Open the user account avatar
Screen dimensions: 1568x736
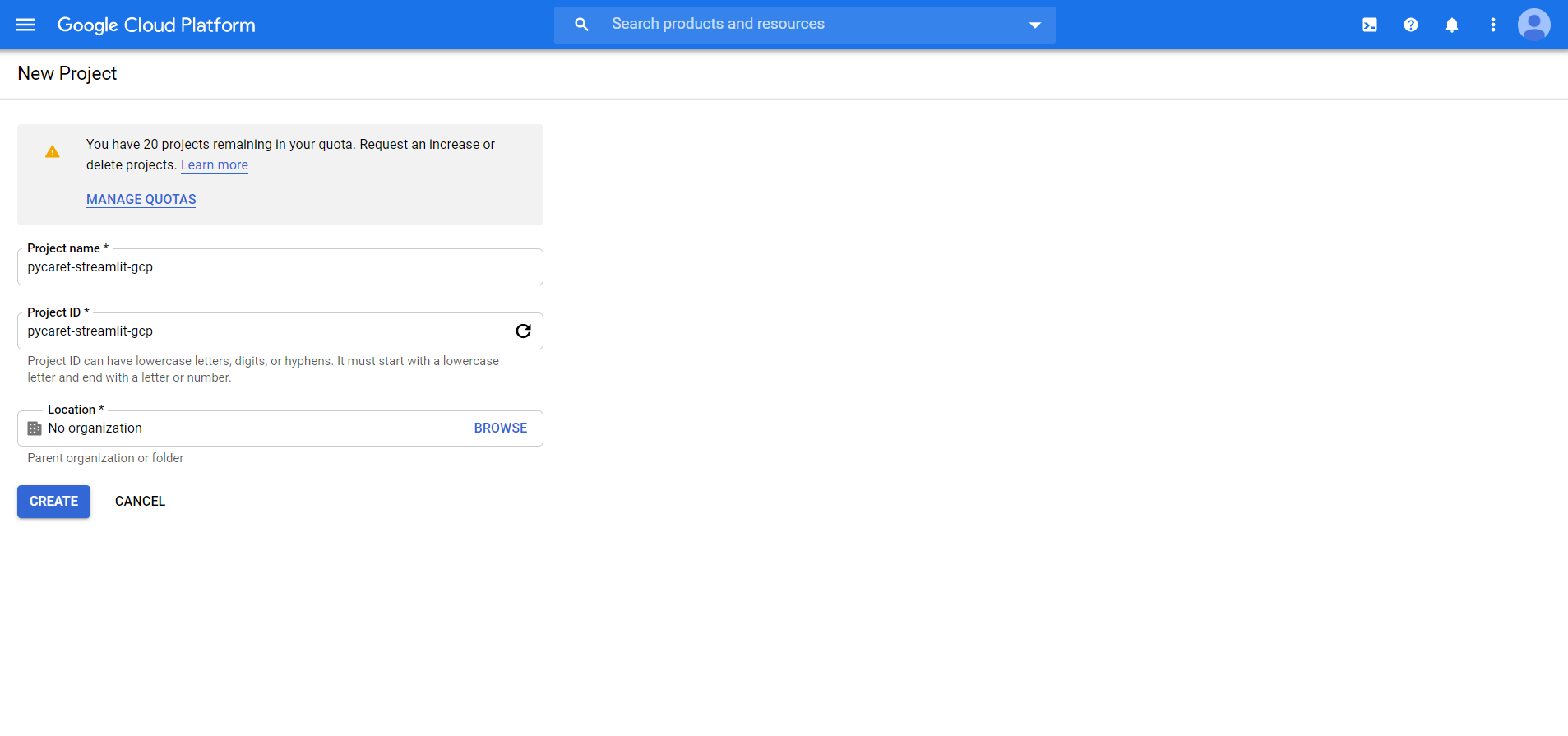1534,25
